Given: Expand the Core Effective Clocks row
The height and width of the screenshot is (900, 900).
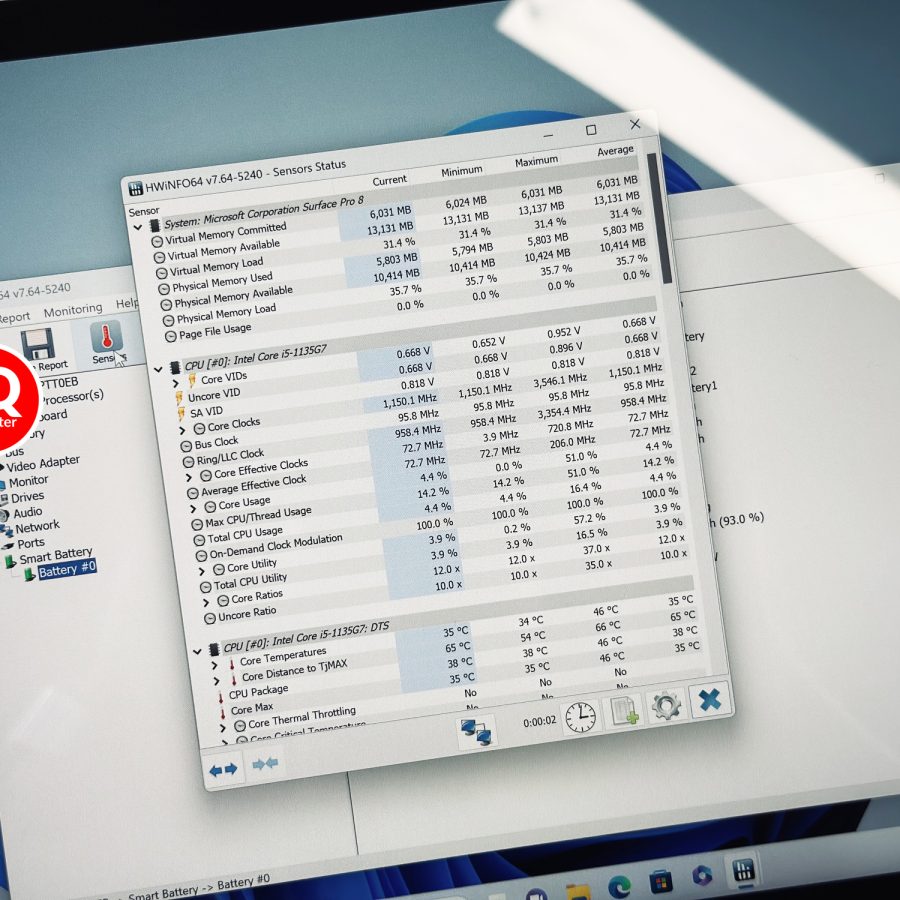Looking at the screenshot, I should tap(188, 478).
